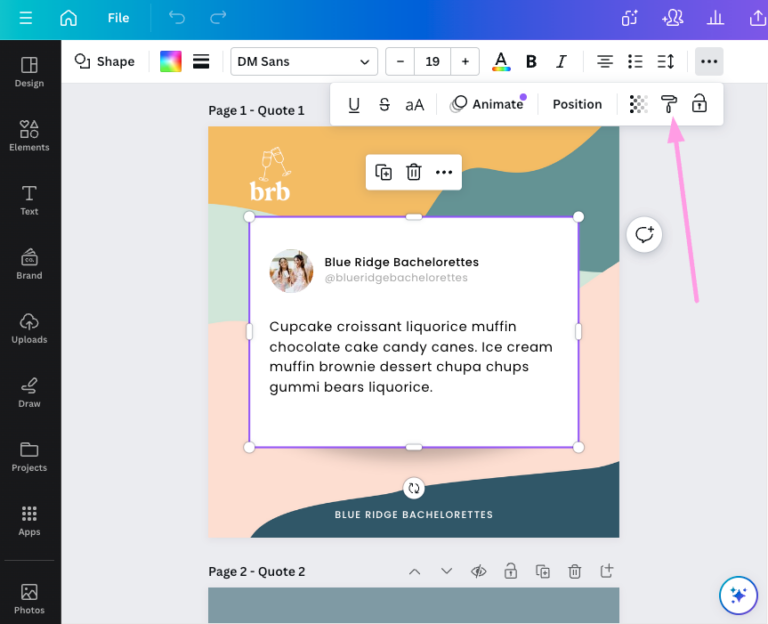Open the Magic assistant sparkle button
Image resolution: width=768 pixels, height=624 pixels.
coord(738,595)
